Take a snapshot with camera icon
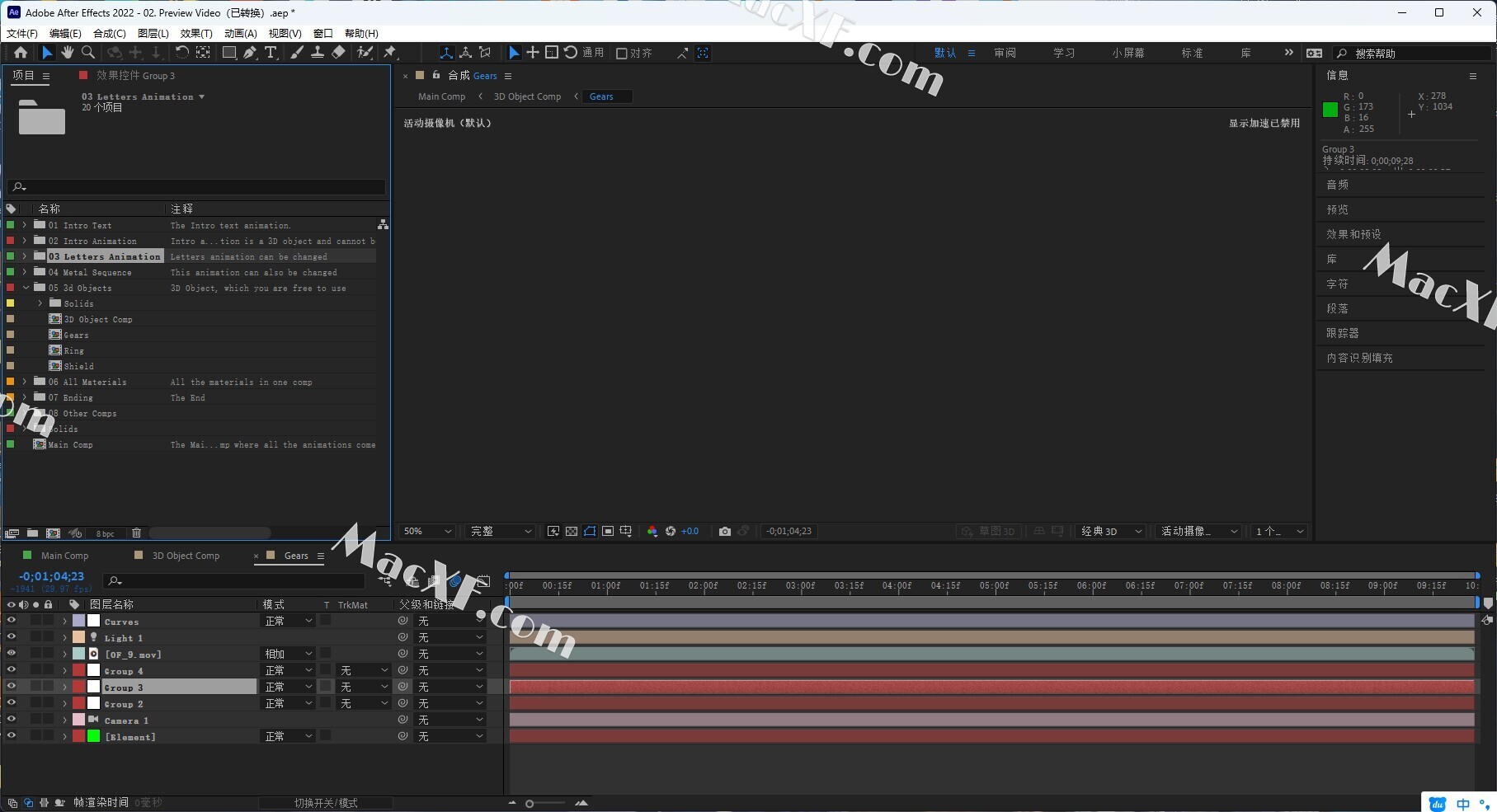The width and height of the screenshot is (1497, 812). click(x=724, y=532)
